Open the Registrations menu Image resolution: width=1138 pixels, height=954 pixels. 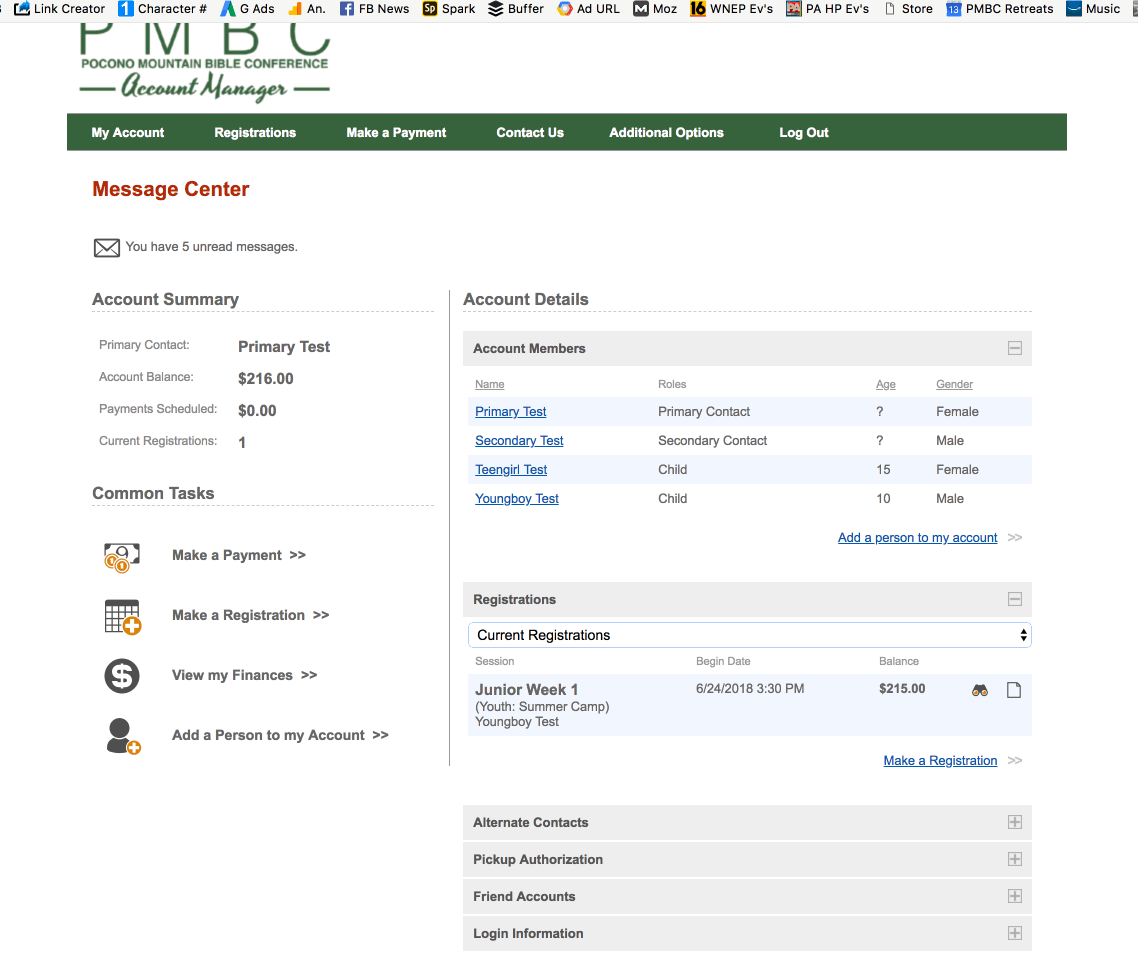click(255, 133)
